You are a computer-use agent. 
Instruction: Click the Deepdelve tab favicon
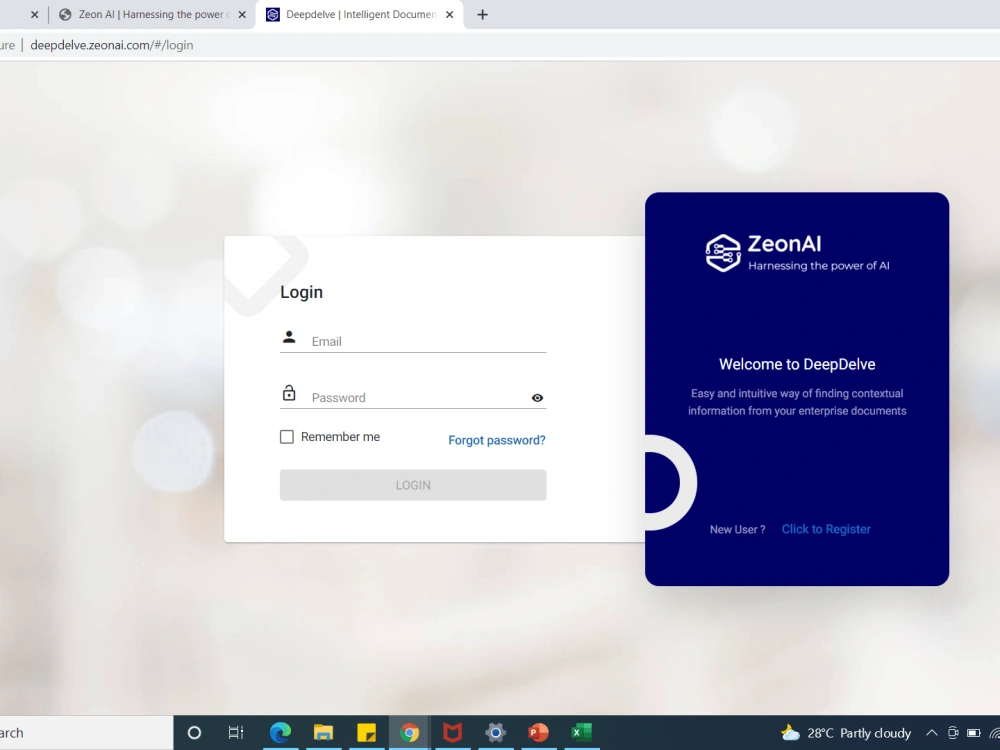[x=272, y=15]
